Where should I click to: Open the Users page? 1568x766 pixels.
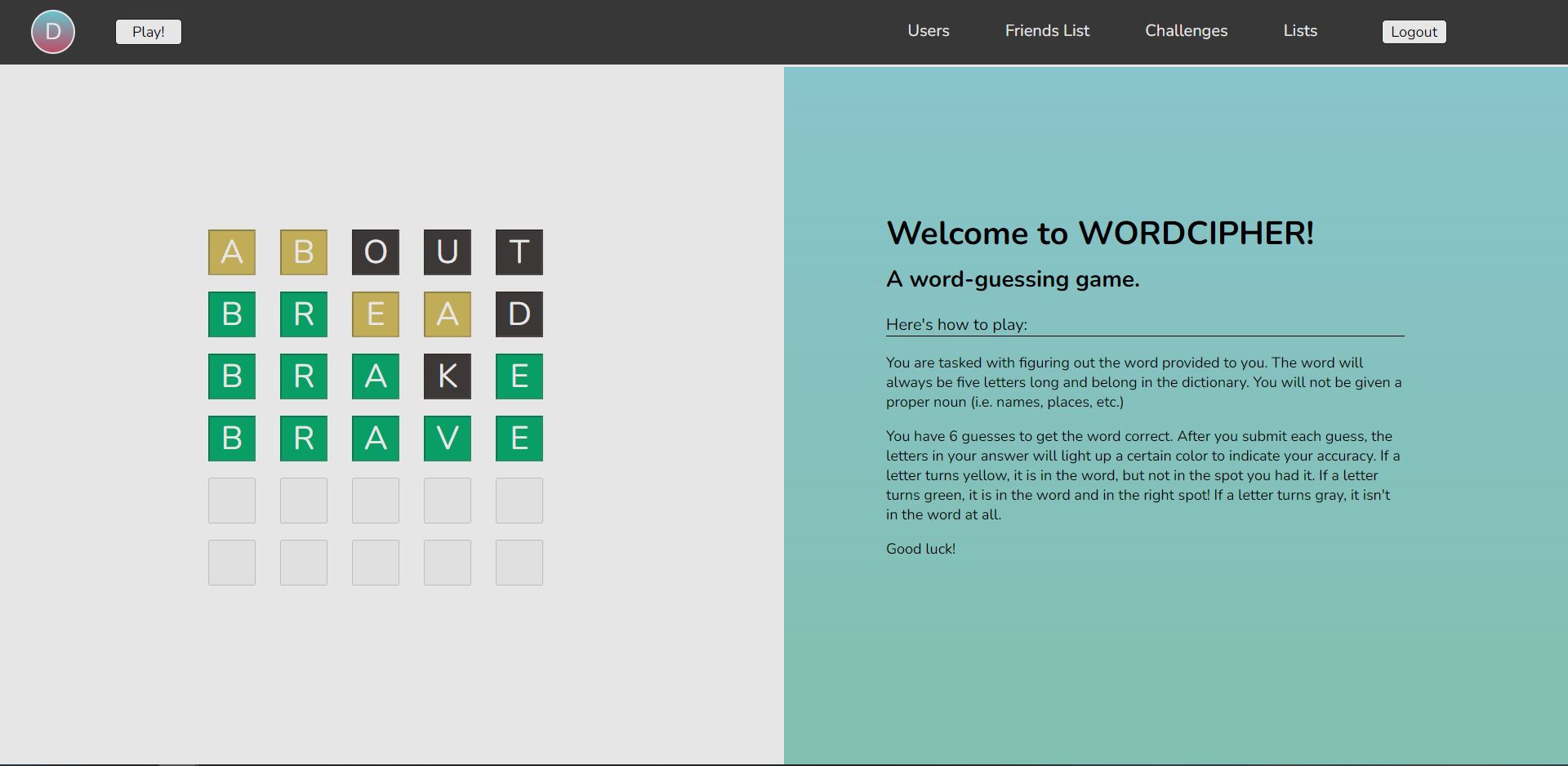(x=928, y=31)
